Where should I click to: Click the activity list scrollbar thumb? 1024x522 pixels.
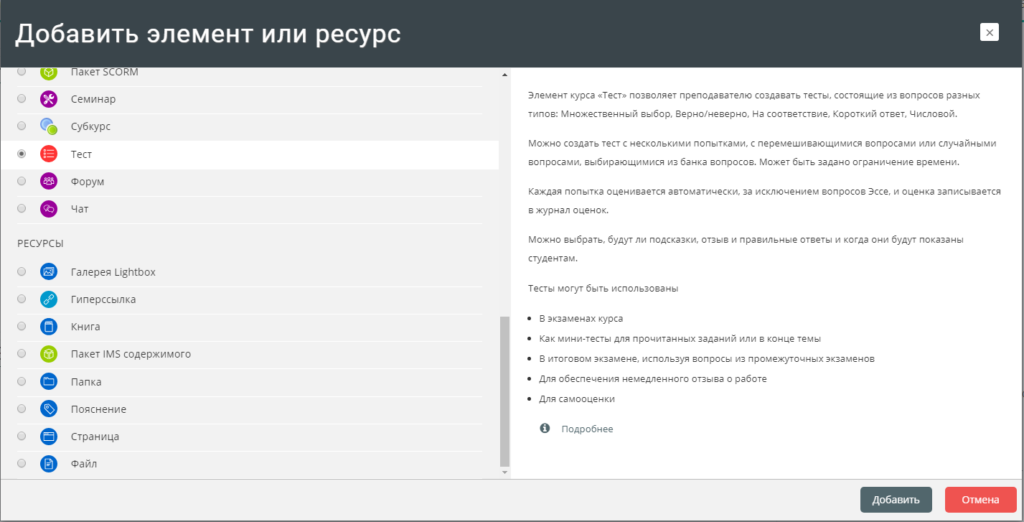[504, 391]
